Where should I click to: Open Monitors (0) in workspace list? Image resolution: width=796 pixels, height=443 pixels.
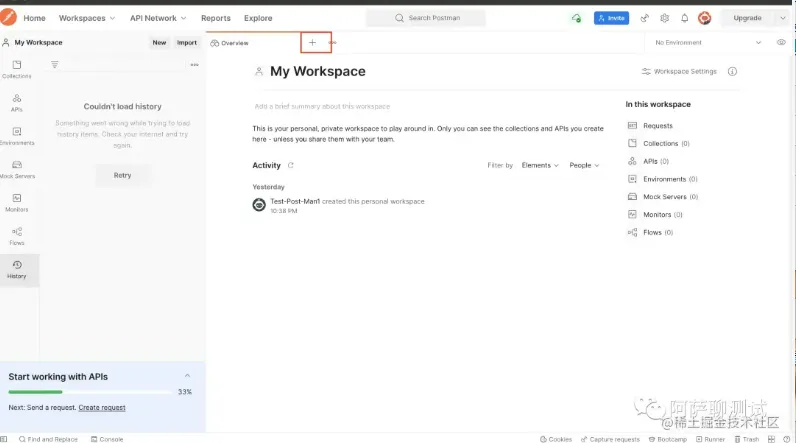(x=655, y=215)
